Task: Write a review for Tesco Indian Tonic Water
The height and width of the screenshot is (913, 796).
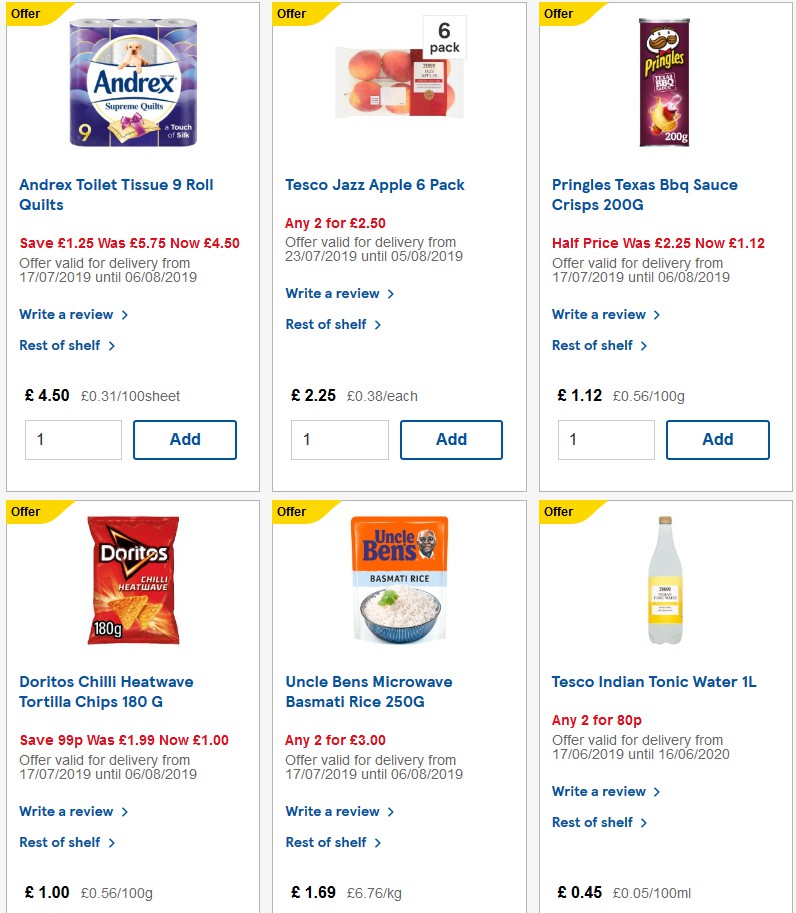Action: pos(600,791)
